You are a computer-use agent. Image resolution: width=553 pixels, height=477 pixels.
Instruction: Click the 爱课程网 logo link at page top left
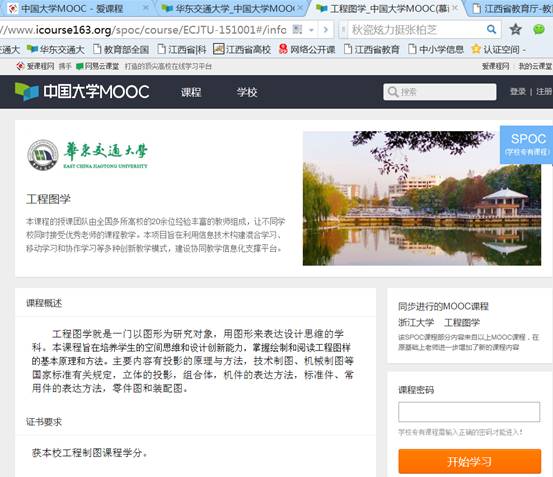tap(35, 66)
